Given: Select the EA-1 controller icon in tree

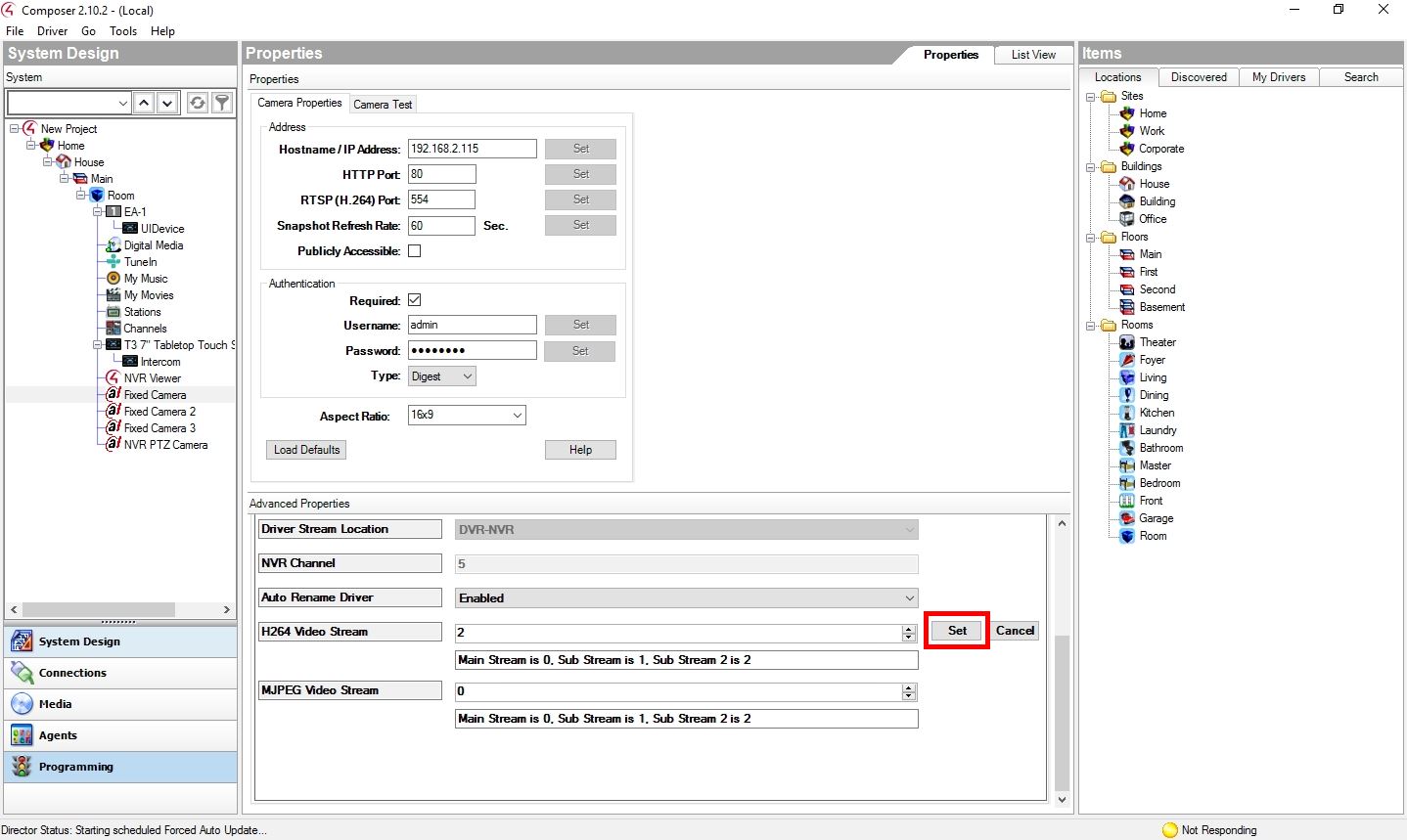Looking at the screenshot, I should pyautogui.click(x=113, y=212).
